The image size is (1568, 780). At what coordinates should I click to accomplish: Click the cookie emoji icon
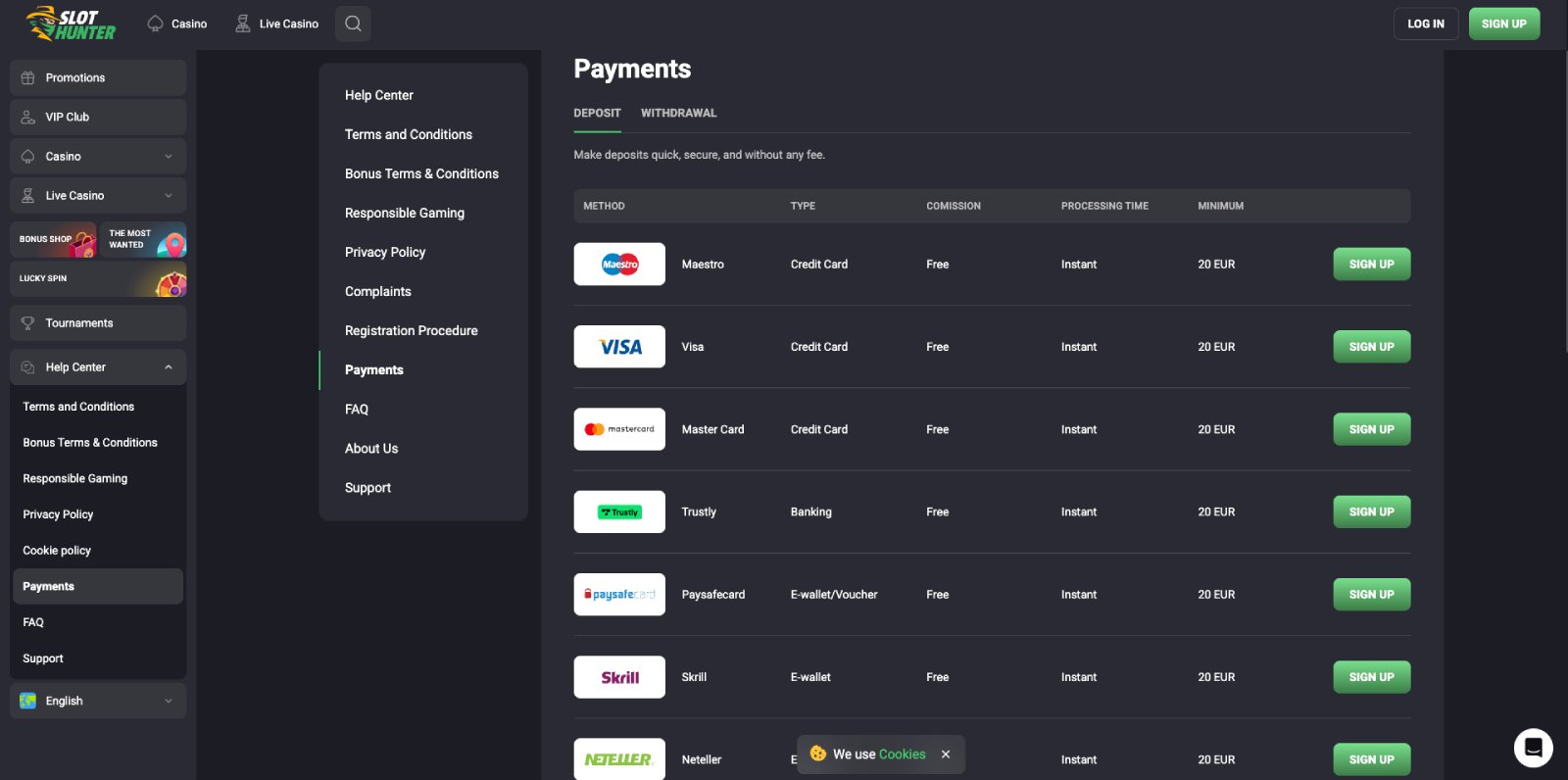click(818, 754)
